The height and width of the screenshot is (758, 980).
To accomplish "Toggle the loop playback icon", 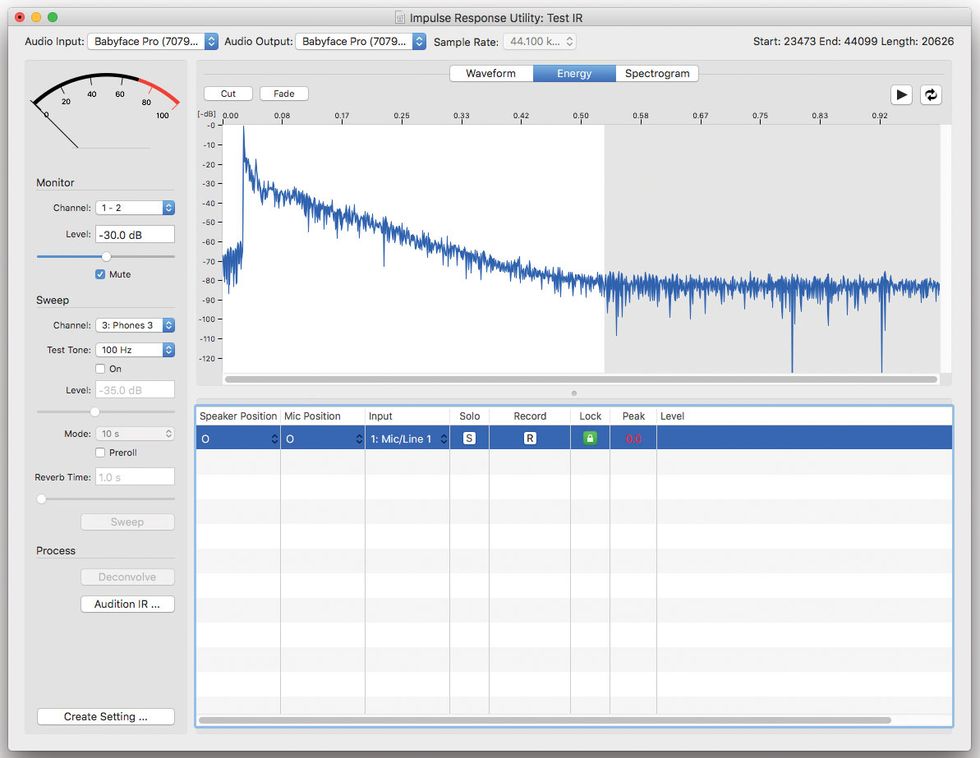I will click(931, 94).
